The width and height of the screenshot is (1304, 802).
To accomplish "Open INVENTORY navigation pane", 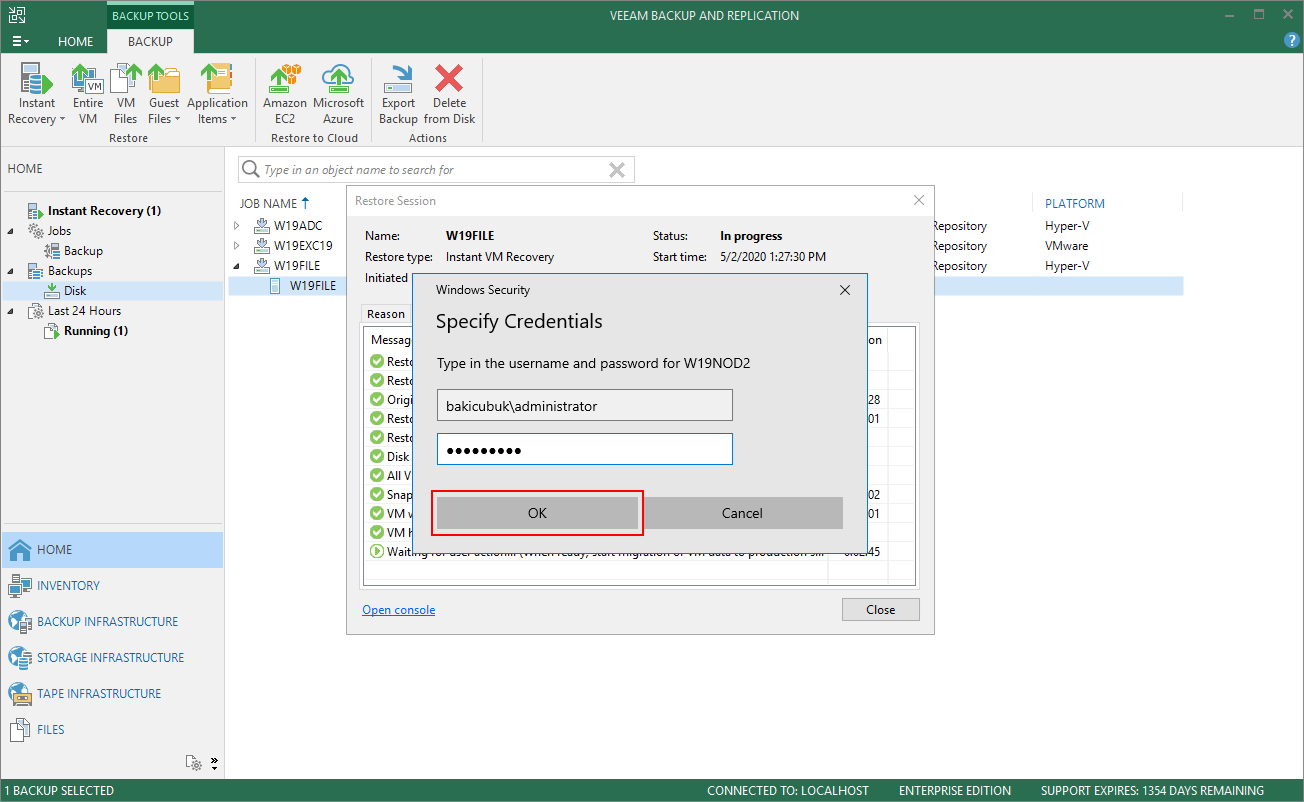I will click(111, 586).
